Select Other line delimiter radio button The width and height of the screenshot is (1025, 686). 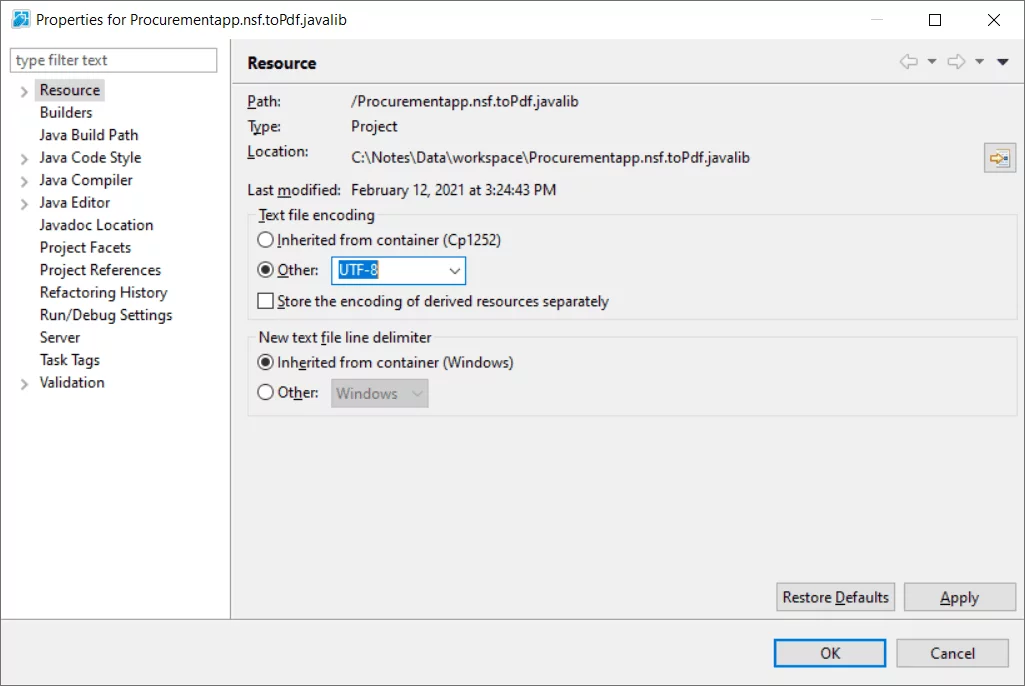[x=265, y=393]
